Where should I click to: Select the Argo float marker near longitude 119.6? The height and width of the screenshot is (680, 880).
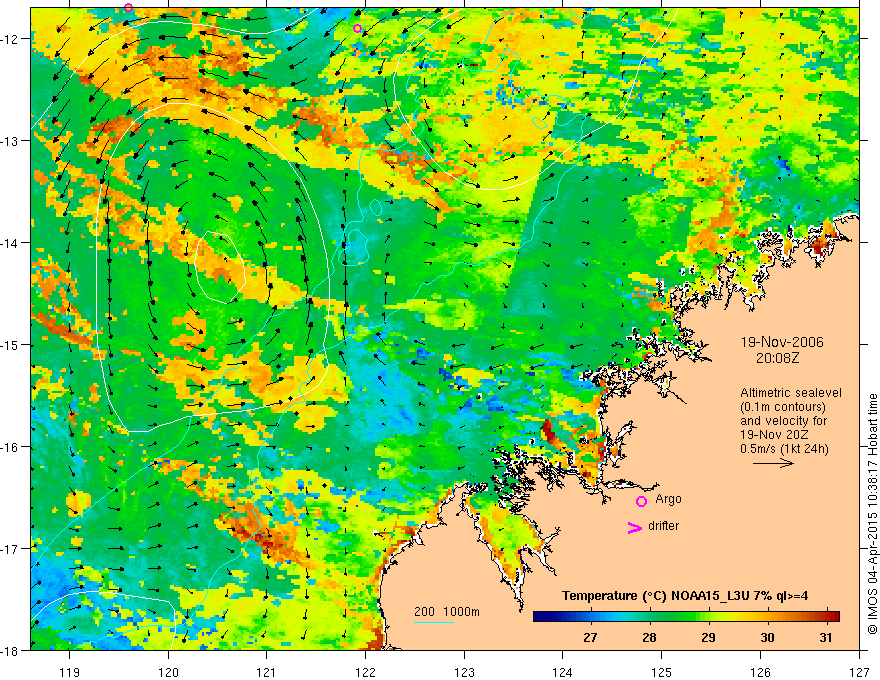point(129,7)
